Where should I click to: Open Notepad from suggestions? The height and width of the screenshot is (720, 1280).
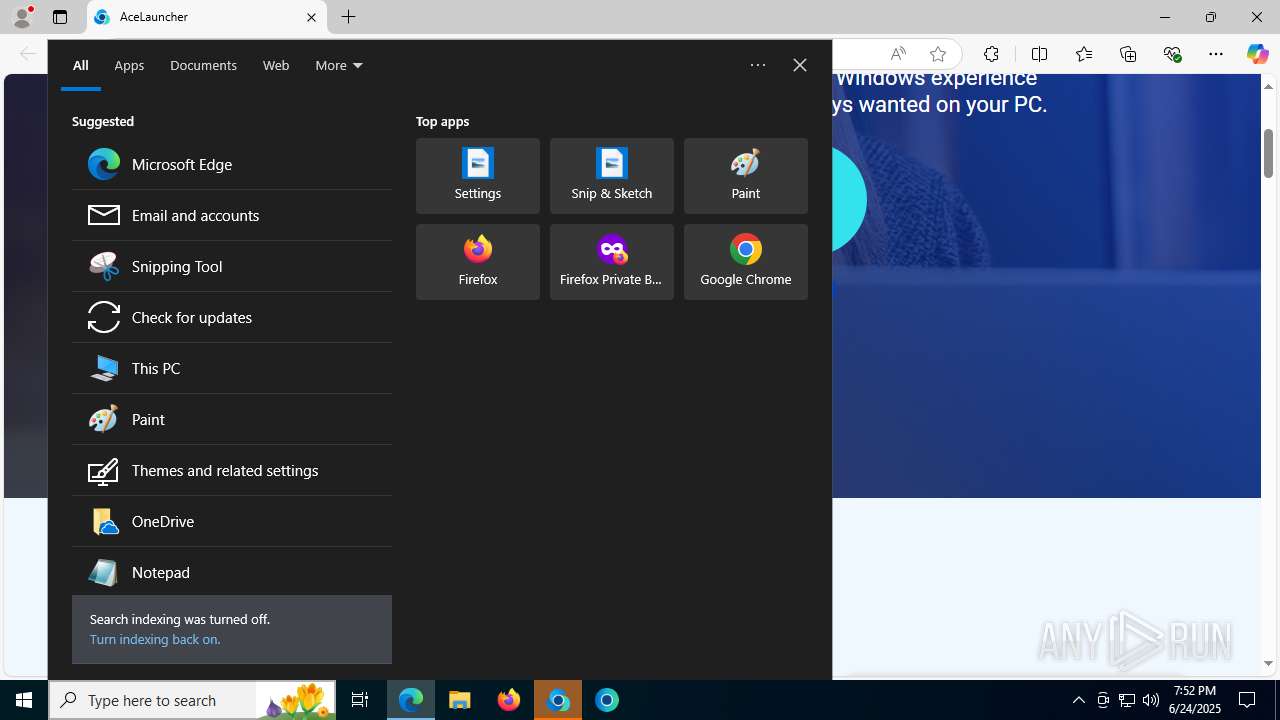(x=231, y=572)
